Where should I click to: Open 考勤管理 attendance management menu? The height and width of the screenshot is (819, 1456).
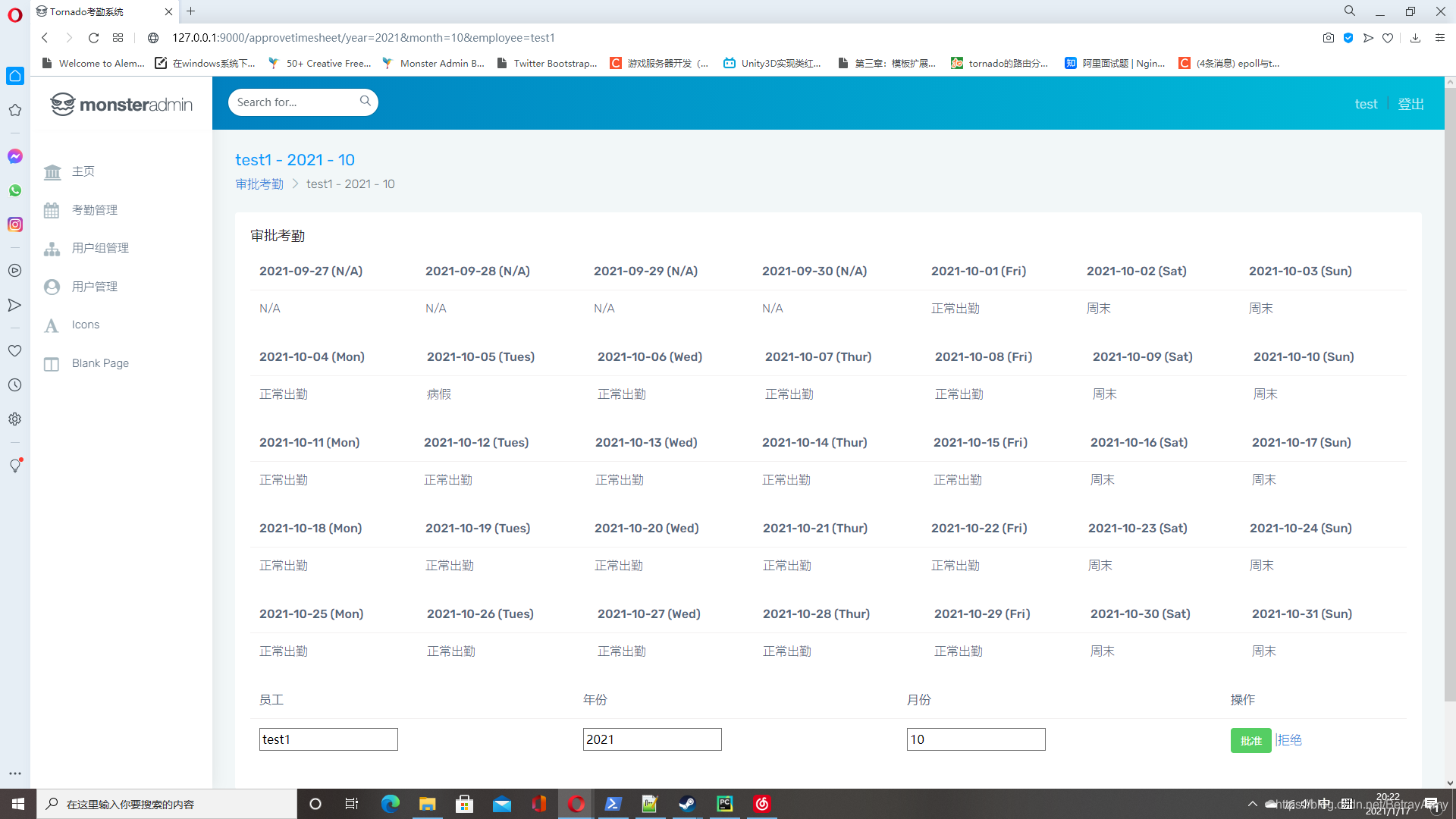(94, 210)
